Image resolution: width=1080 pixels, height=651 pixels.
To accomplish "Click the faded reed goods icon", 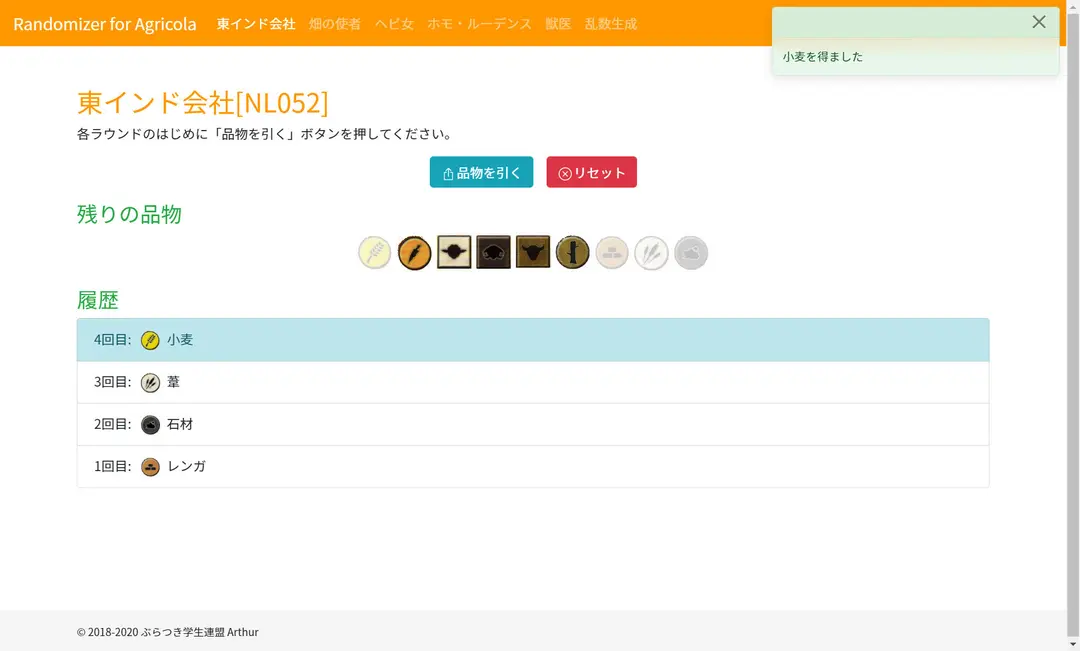I will coord(652,253).
